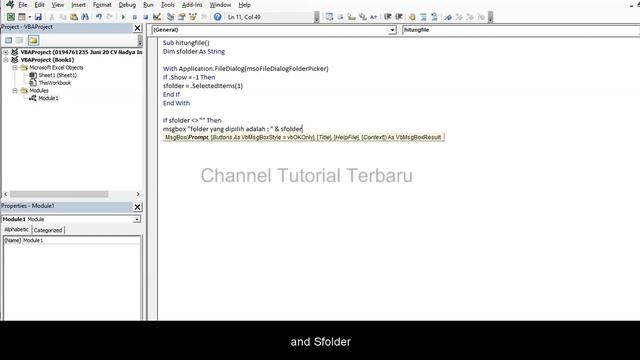
Task: Click the List Constants icon
Action: click(340, 17)
